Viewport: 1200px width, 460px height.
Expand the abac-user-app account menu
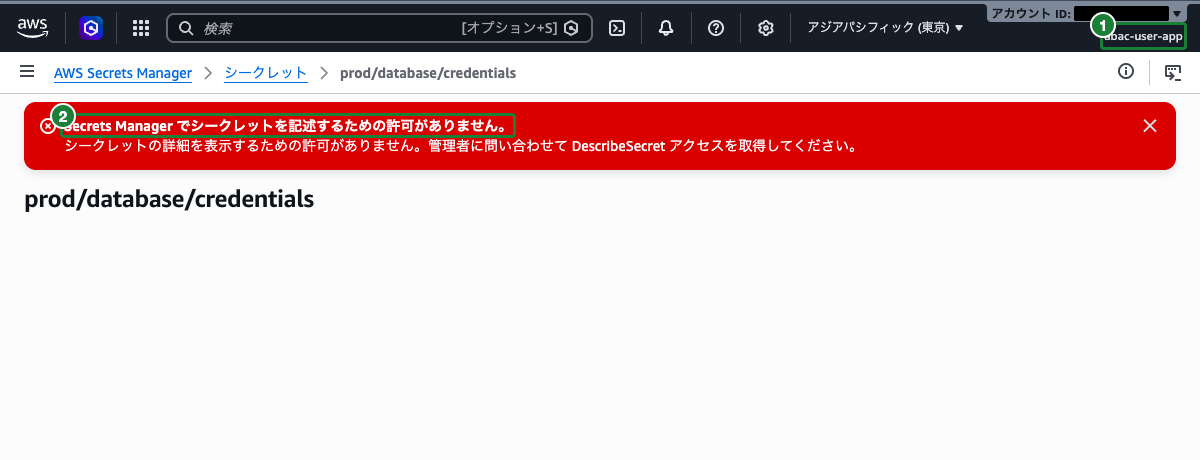pyautogui.click(x=1143, y=37)
